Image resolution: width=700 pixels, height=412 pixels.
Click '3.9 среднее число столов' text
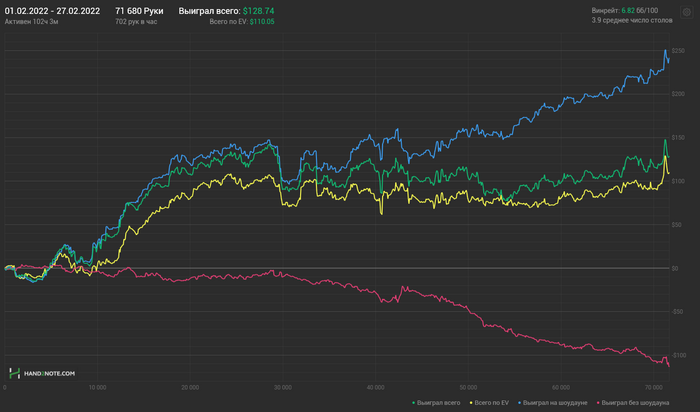[x=632, y=20]
